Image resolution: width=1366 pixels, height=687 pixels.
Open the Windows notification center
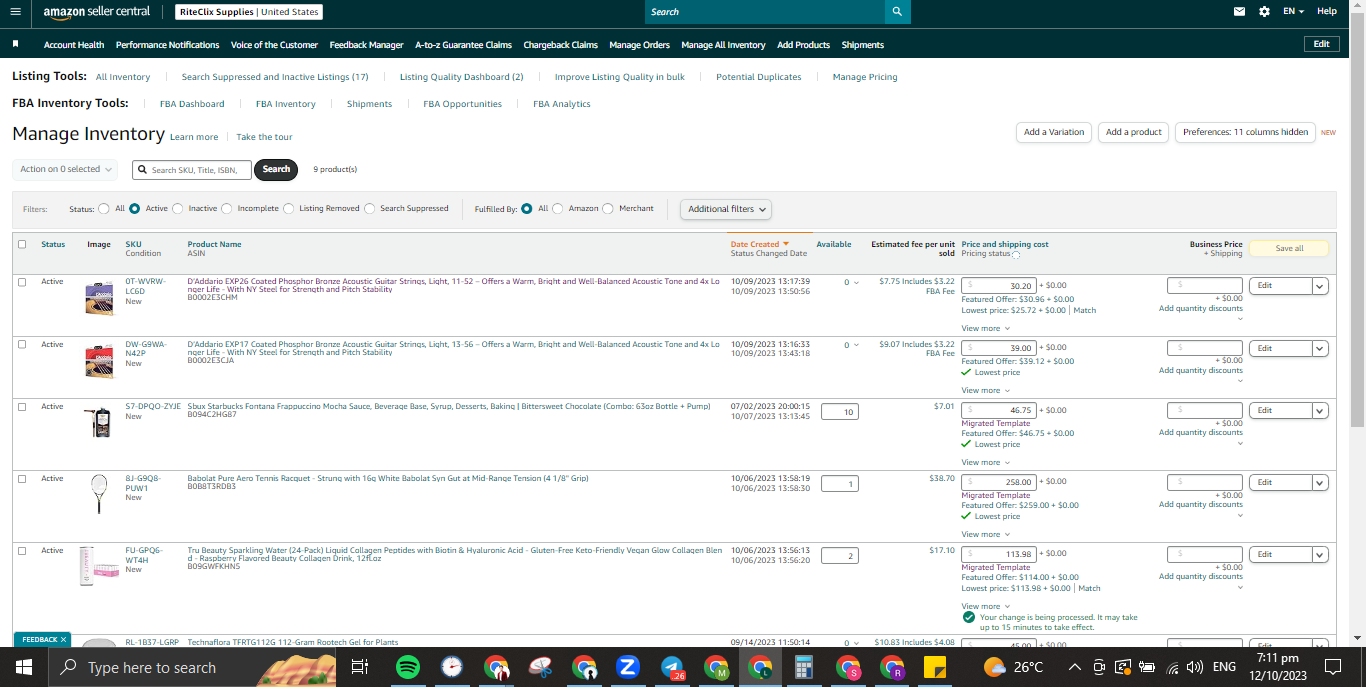coord(1332,667)
